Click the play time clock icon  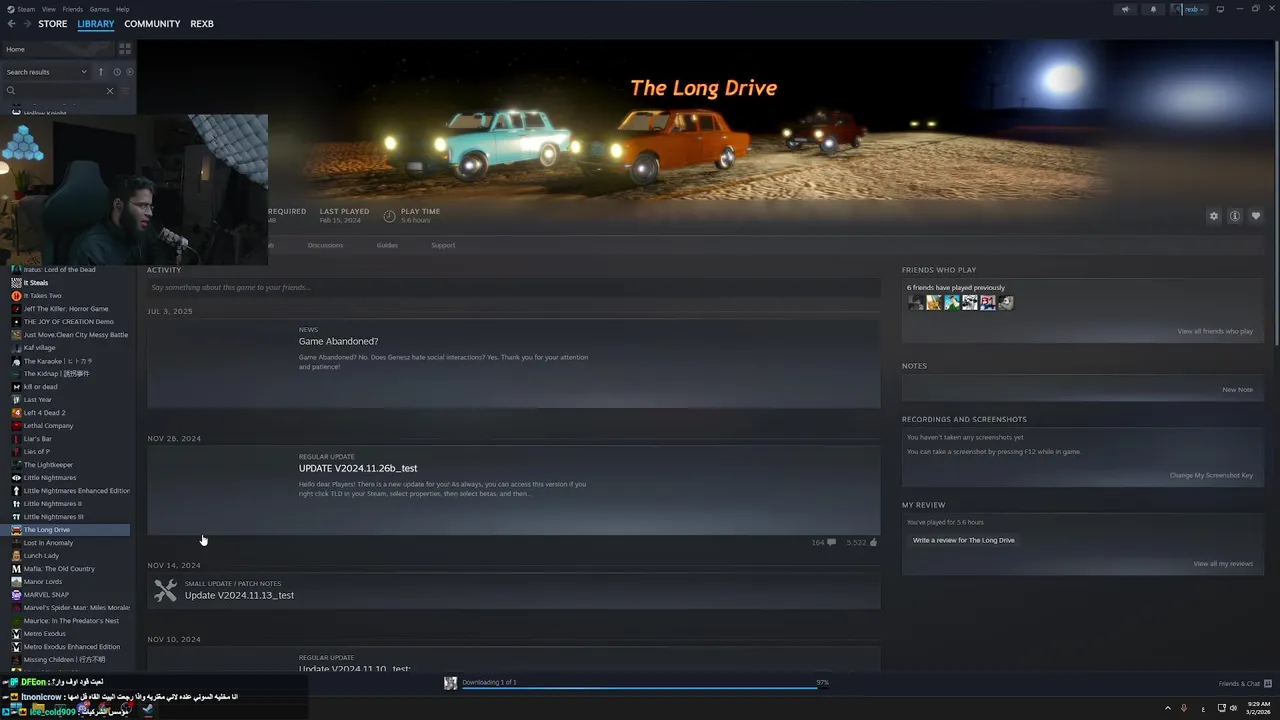[x=390, y=215]
